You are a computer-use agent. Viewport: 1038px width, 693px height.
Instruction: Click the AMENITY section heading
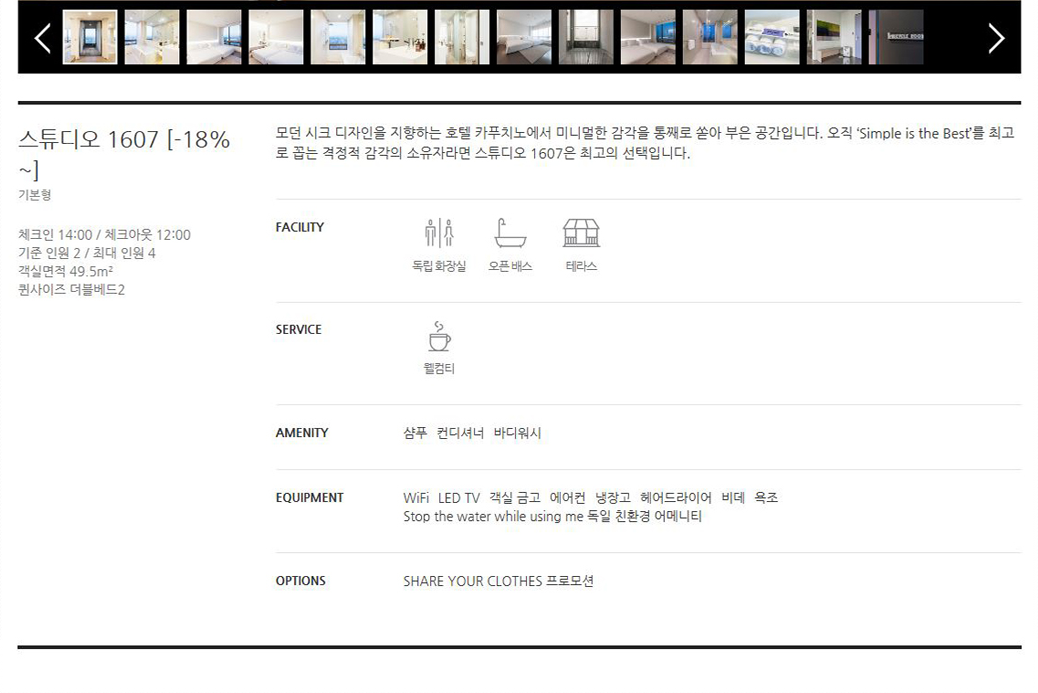pyautogui.click(x=302, y=433)
